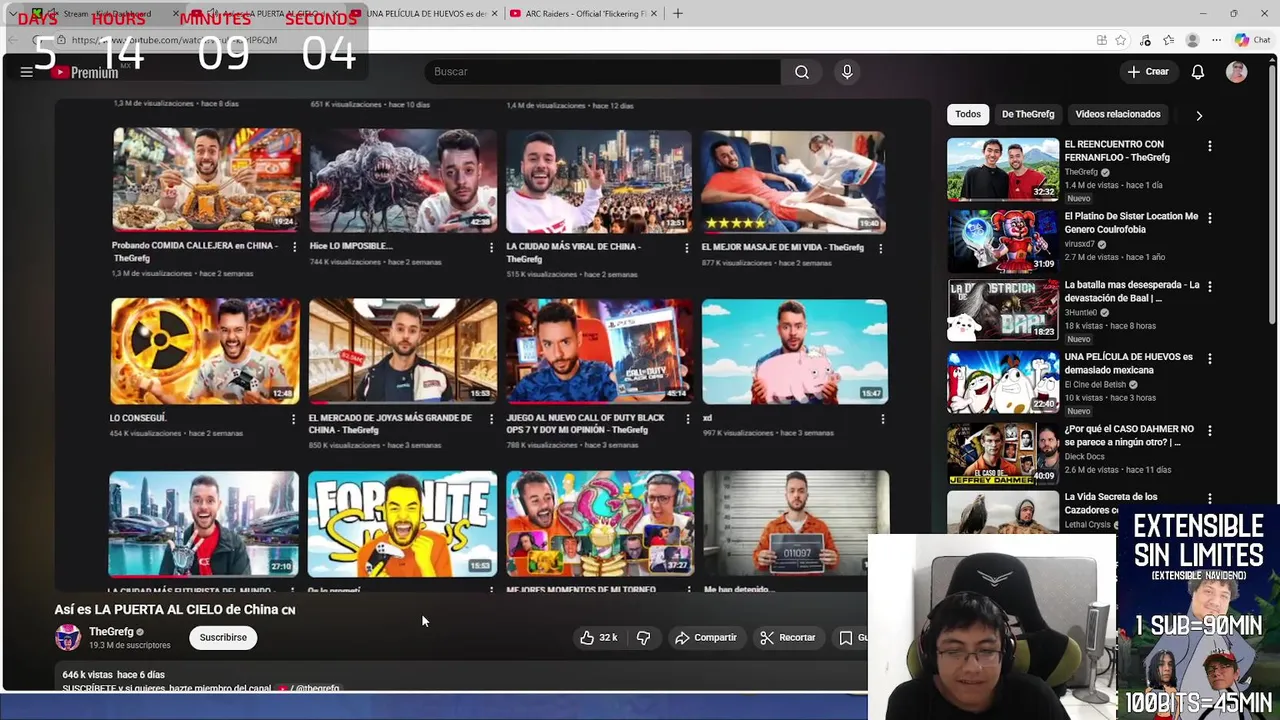Image resolution: width=1280 pixels, height=720 pixels.
Task: Start voice search with microphone icon
Action: (x=847, y=72)
